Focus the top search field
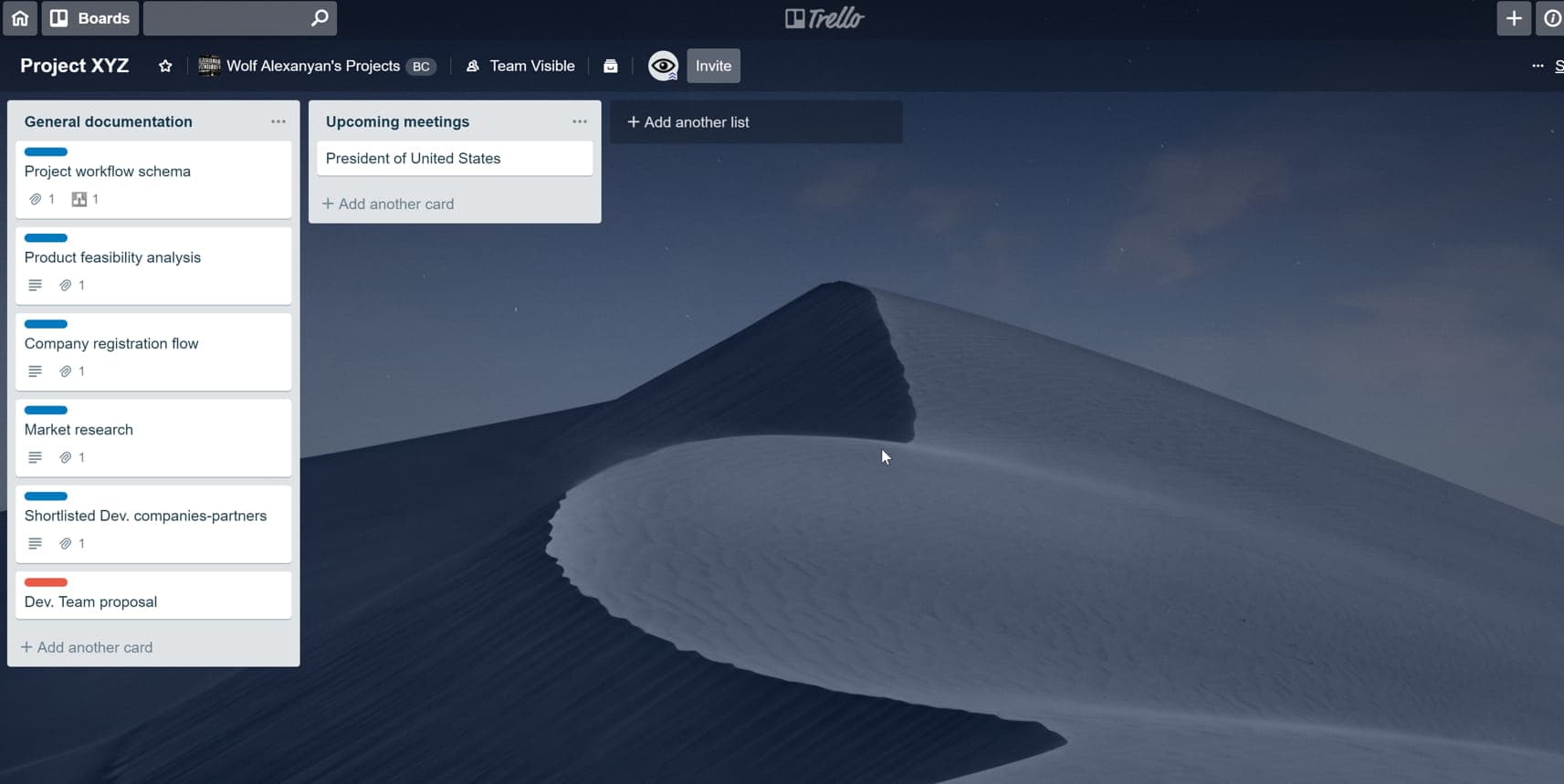 [x=239, y=18]
